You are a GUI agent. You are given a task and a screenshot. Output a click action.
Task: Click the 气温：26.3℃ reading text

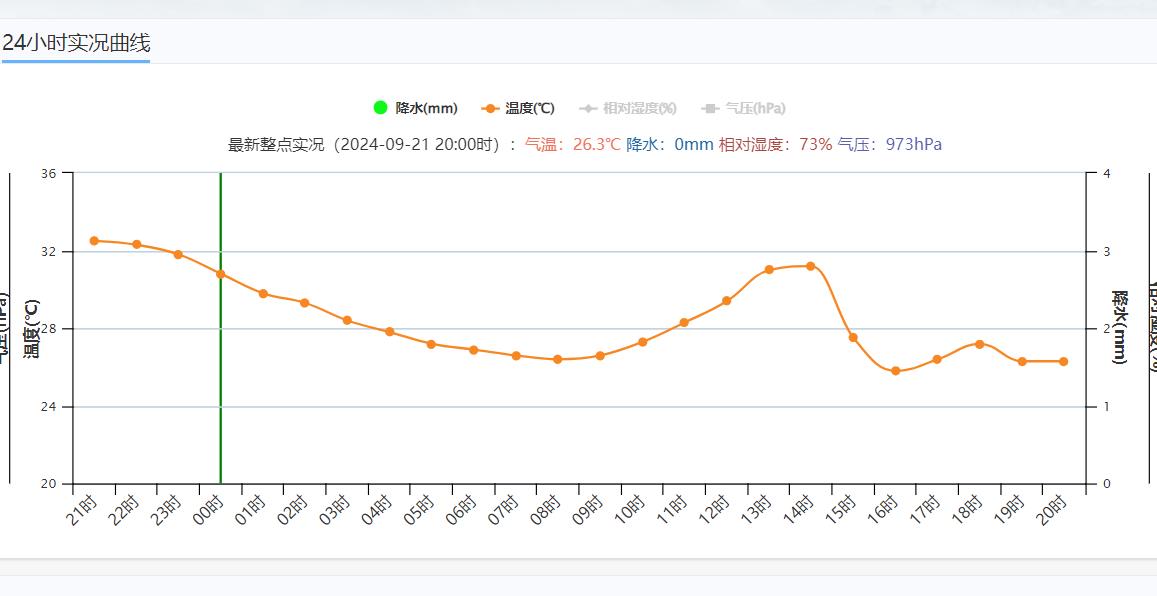click(x=572, y=144)
